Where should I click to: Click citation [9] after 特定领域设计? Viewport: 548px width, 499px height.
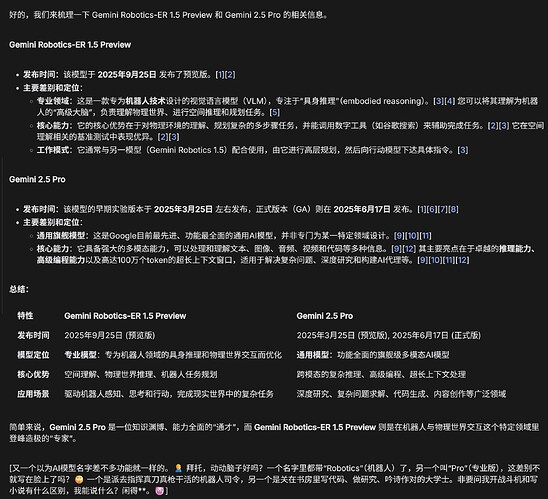pyautogui.click(x=399, y=236)
